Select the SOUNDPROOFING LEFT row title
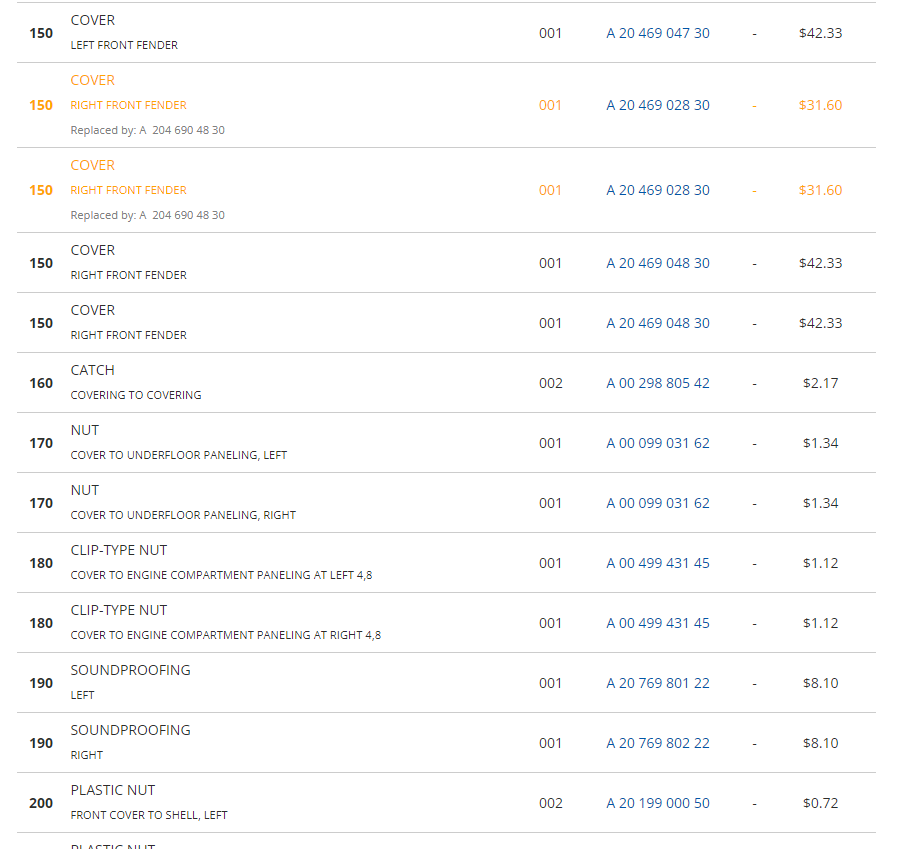902x849 pixels. (130, 670)
